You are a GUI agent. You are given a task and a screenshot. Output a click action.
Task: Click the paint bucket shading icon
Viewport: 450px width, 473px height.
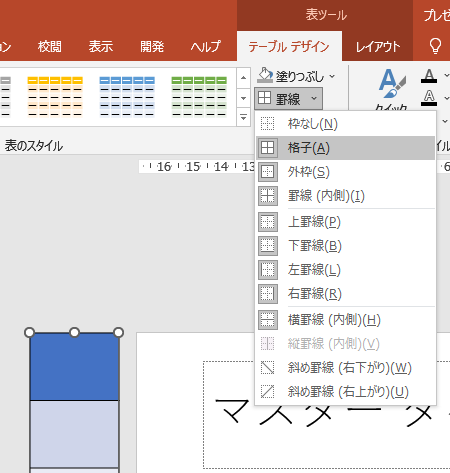(x=265, y=75)
